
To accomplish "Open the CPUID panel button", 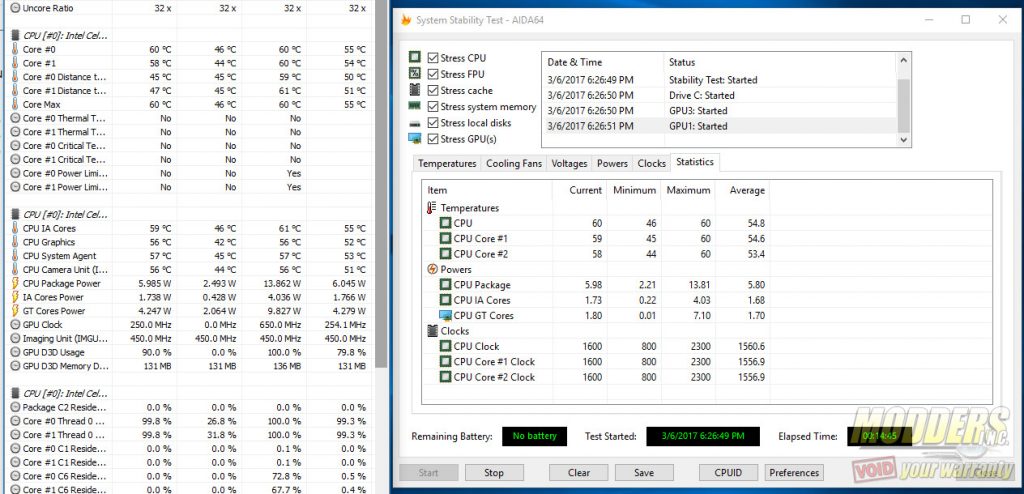I will click(x=728, y=472).
